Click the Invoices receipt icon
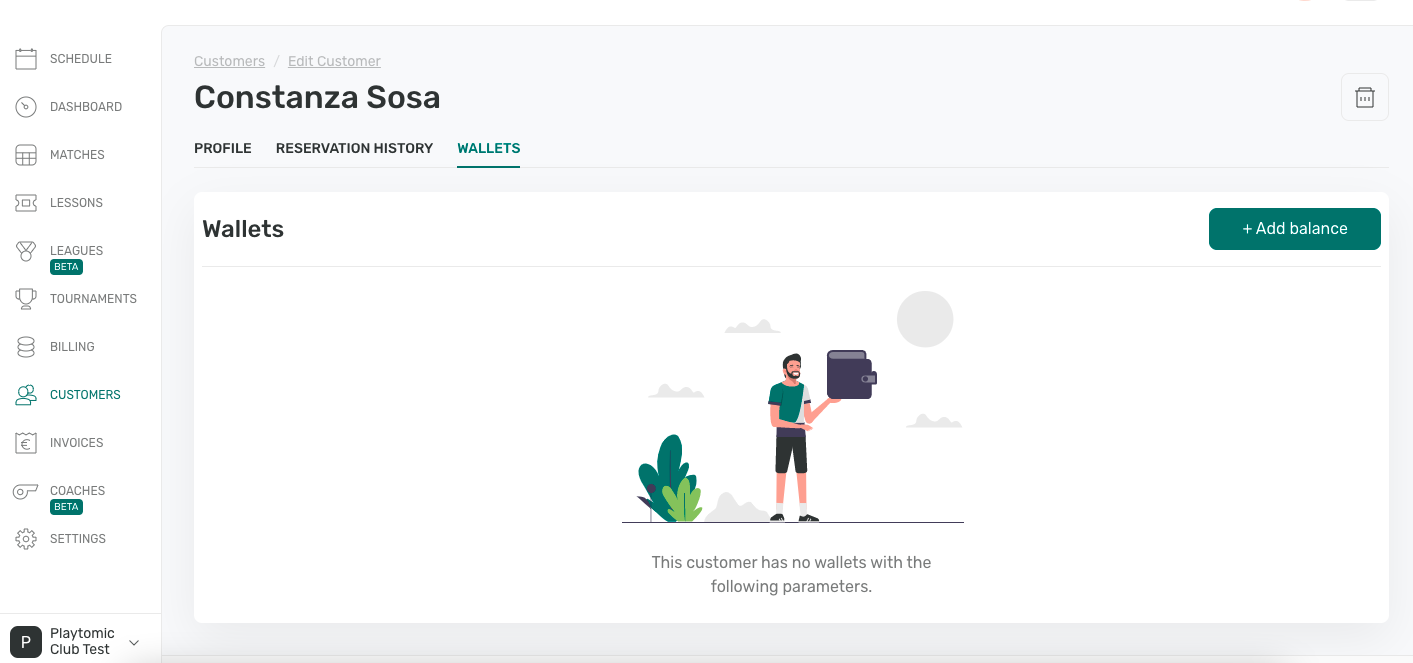 [26, 443]
